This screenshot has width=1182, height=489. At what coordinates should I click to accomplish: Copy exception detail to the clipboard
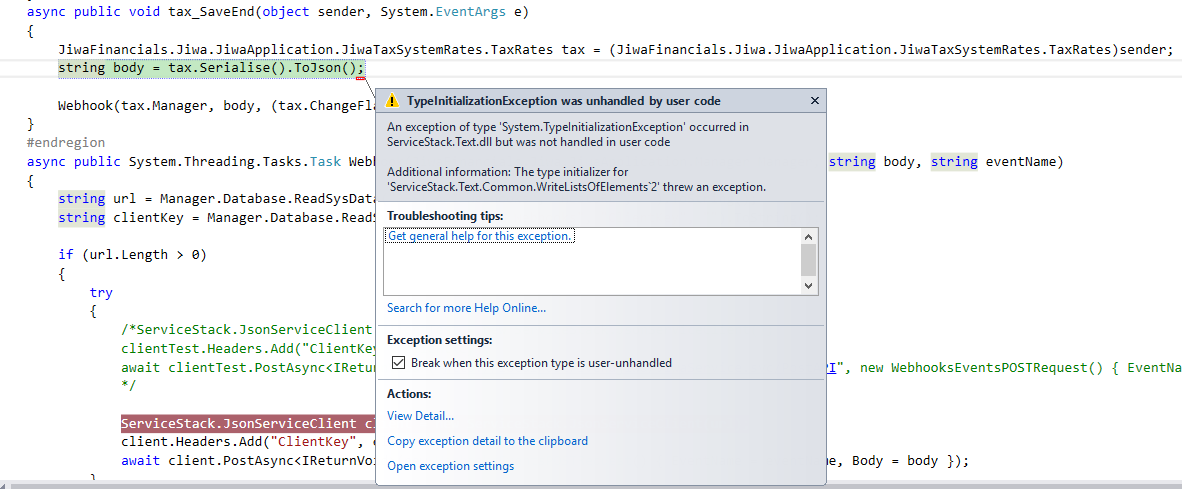pos(487,441)
